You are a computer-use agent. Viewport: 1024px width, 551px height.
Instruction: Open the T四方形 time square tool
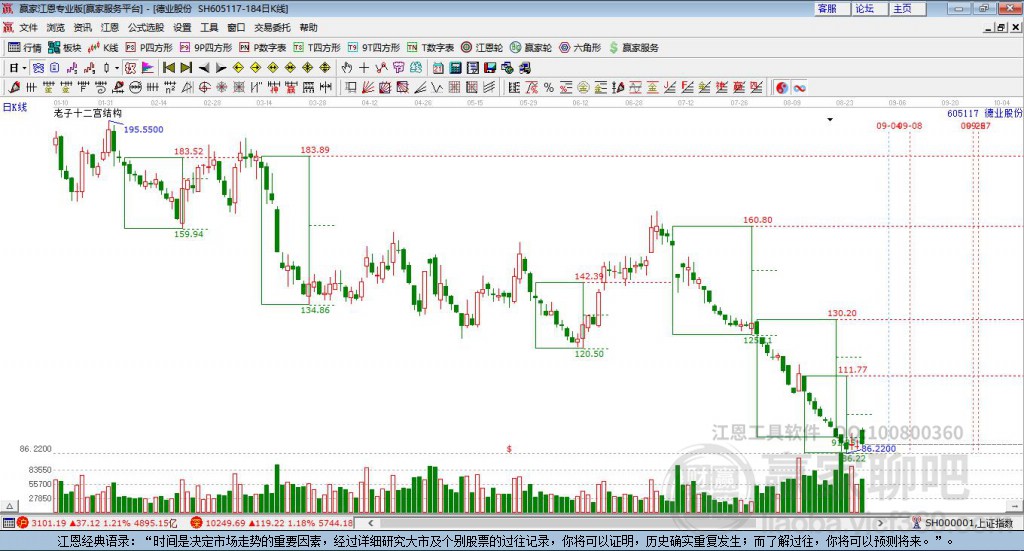pos(317,48)
